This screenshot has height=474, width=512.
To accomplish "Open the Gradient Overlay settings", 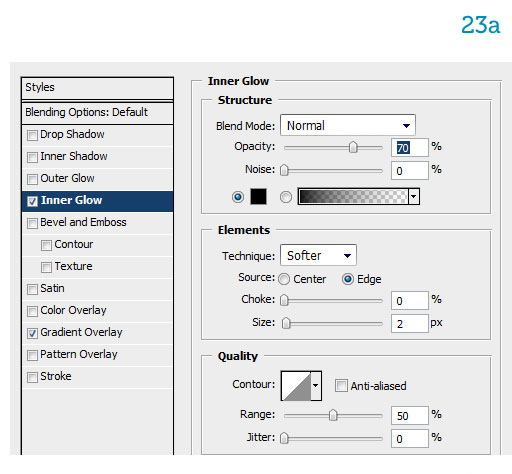I will pyautogui.click(x=97, y=333).
